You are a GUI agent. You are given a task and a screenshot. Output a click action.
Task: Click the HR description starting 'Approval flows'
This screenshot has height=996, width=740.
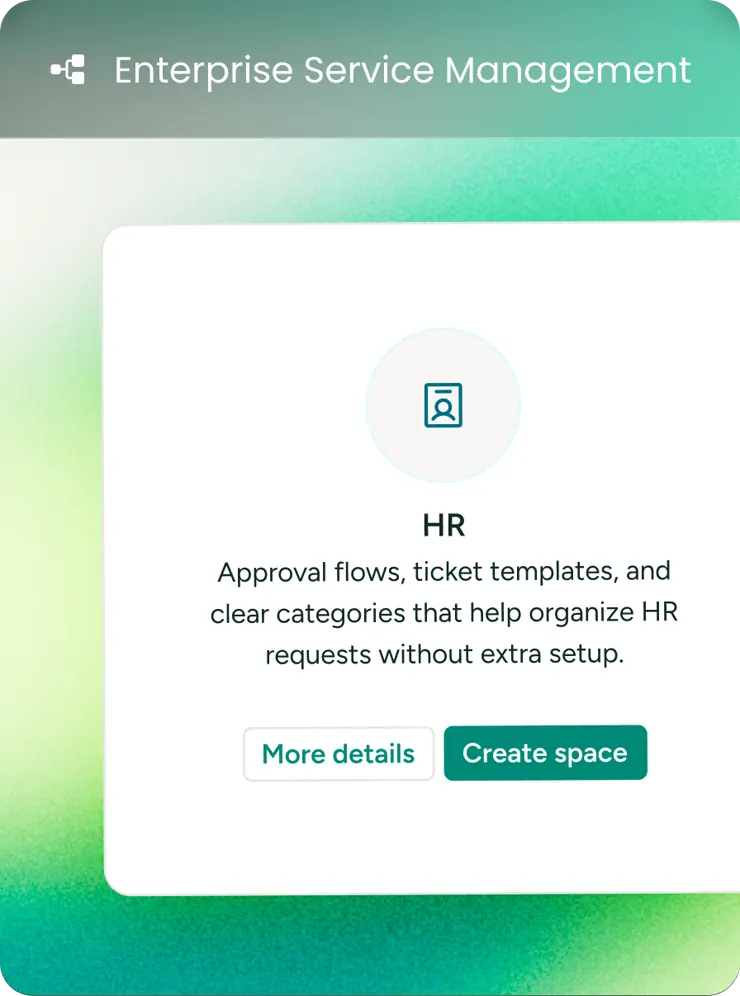pyautogui.click(x=444, y=613)
